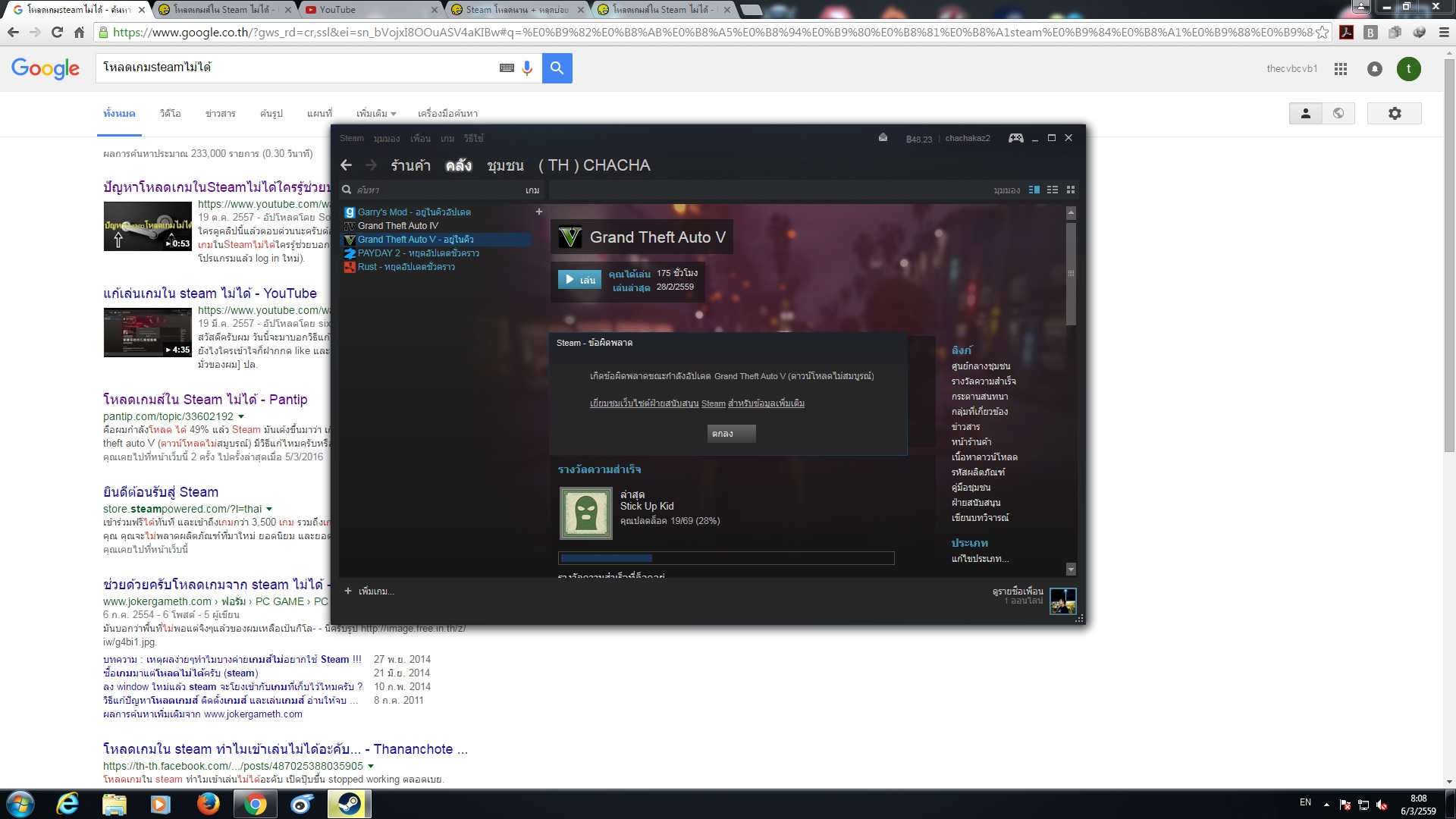
Task: Open the มุมมอง (View) menu in Steam
Action: point(387,138)
